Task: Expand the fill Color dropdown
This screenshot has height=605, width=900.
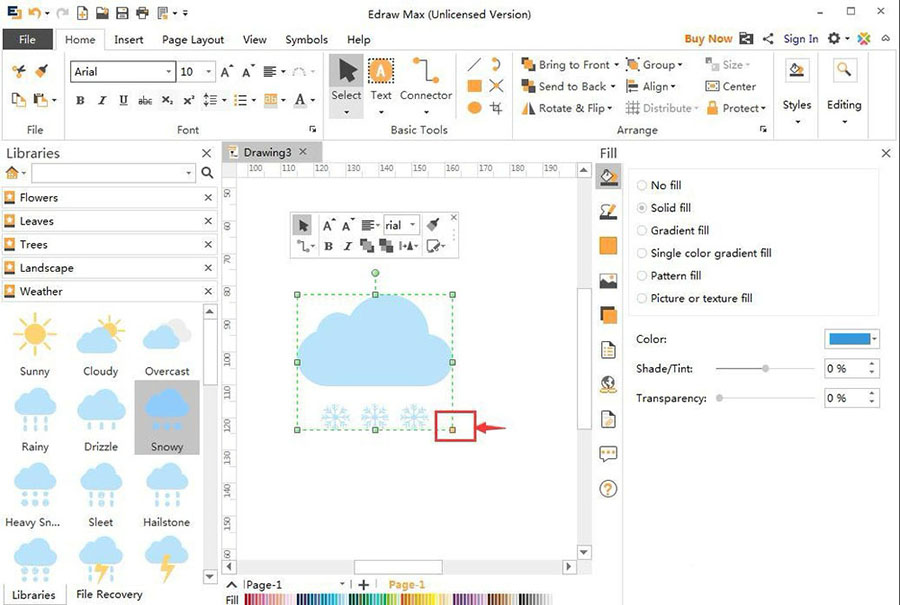Action: coord(875,339)
